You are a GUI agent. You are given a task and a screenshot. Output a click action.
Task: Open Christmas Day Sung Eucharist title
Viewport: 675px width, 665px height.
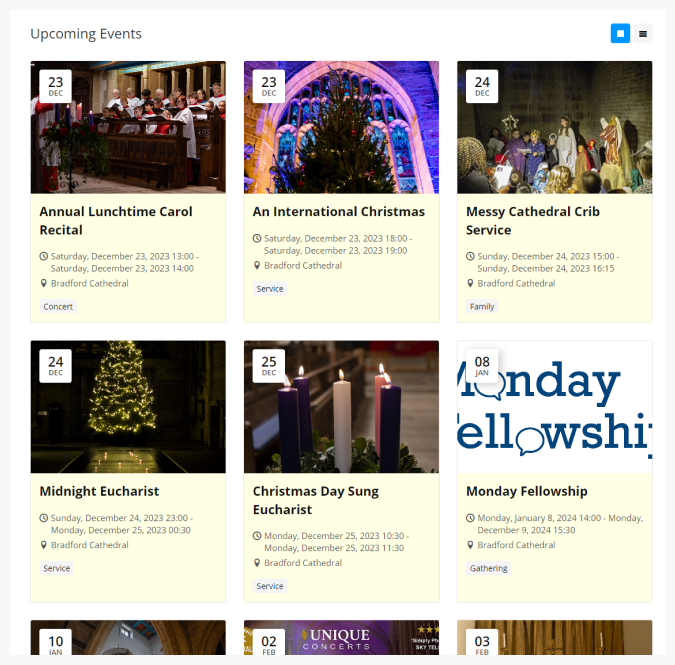(316, 500)
